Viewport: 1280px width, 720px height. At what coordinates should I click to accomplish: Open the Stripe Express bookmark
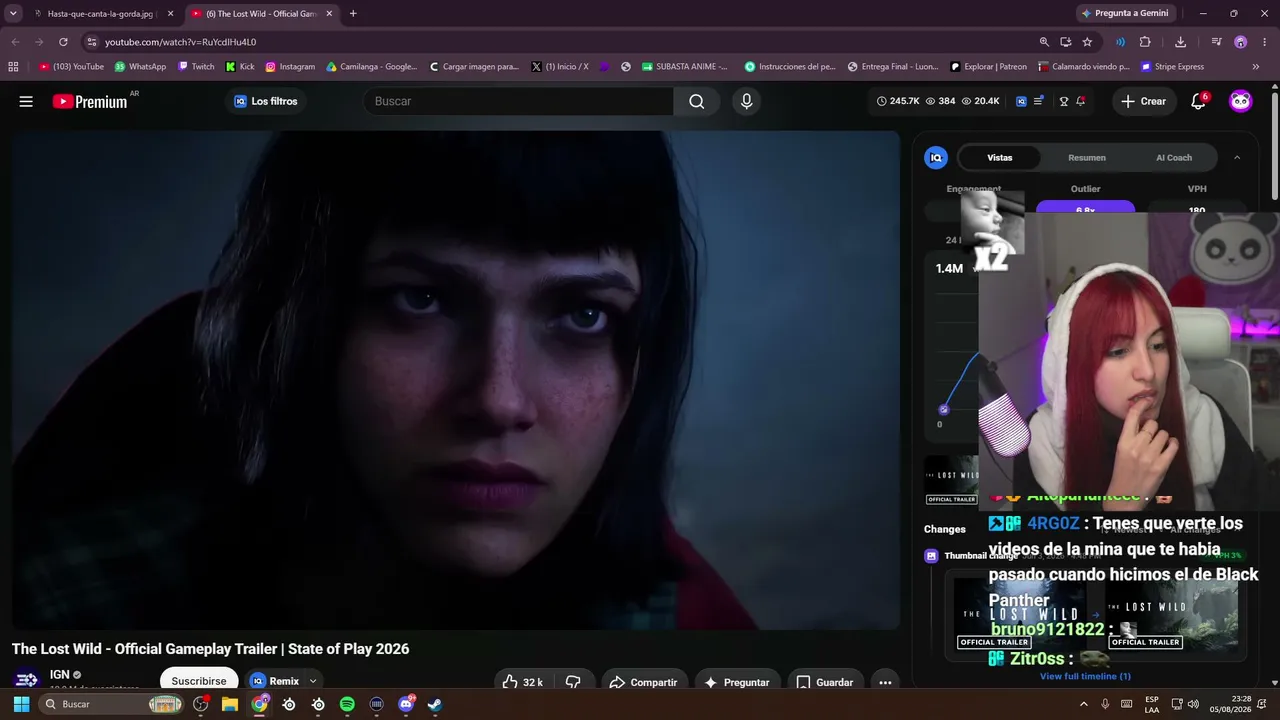[x=1171, y=67]
